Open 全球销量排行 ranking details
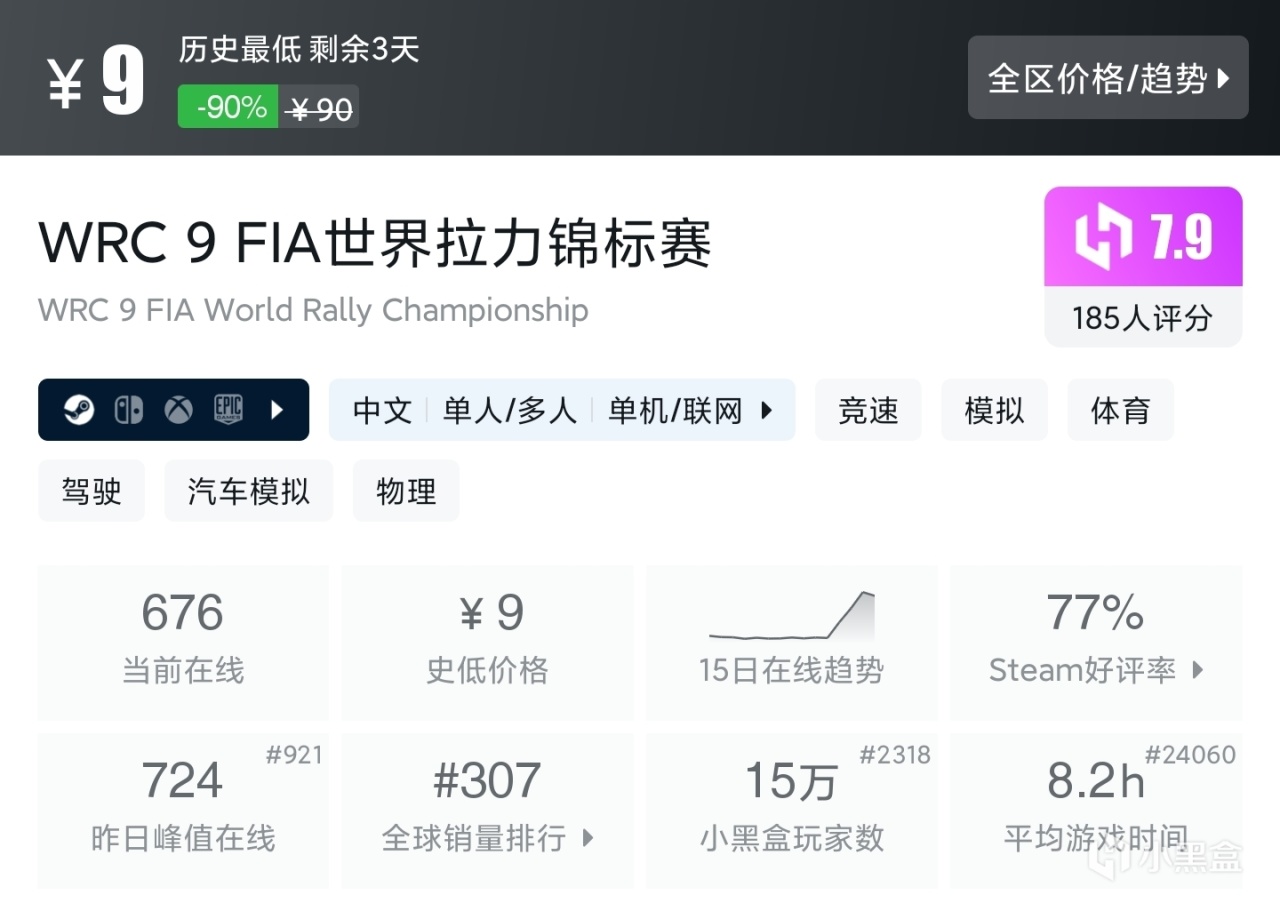 tap(588, 838)
